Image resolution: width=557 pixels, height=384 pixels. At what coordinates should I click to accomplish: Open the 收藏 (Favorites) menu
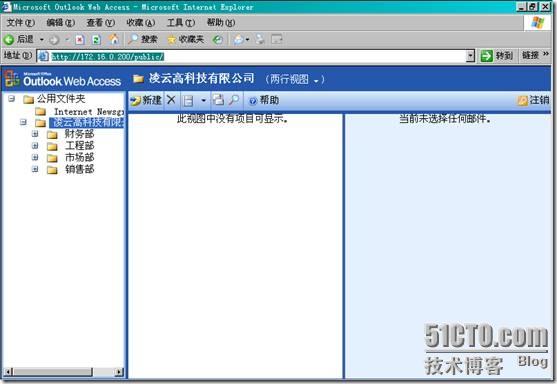(x=141, y=23)
